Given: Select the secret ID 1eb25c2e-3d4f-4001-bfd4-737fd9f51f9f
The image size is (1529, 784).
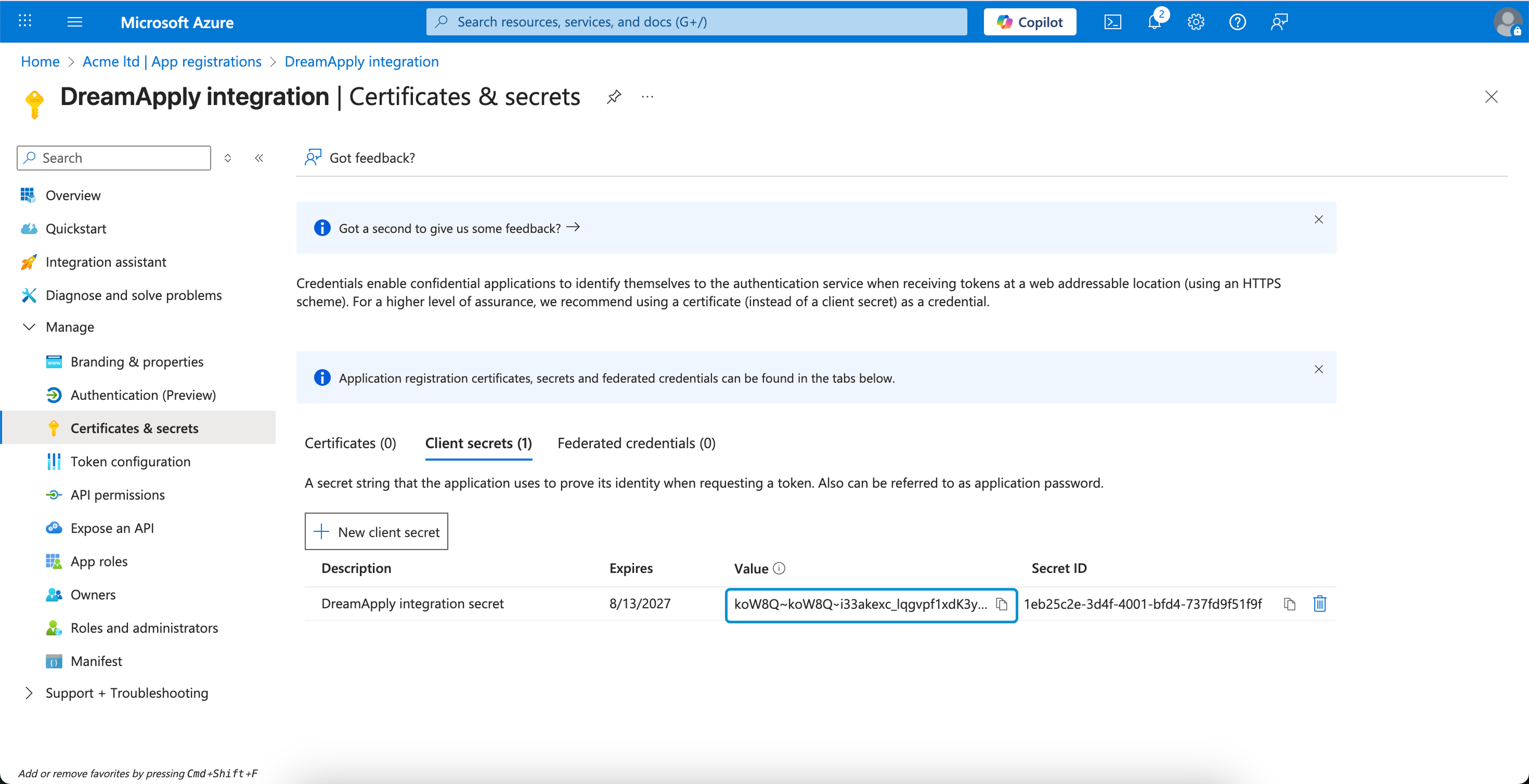Looking at the screenshot, I should click(x=1143, y=604).
